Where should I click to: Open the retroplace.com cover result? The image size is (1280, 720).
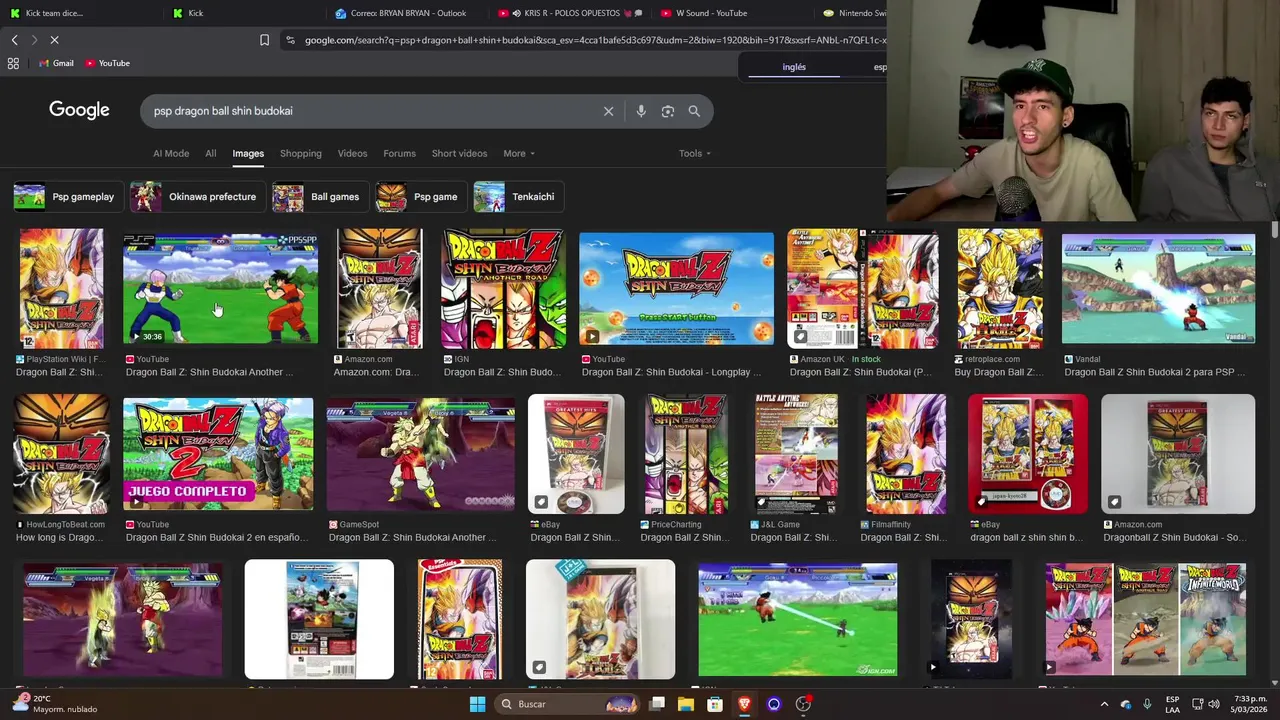coord(999,288)
